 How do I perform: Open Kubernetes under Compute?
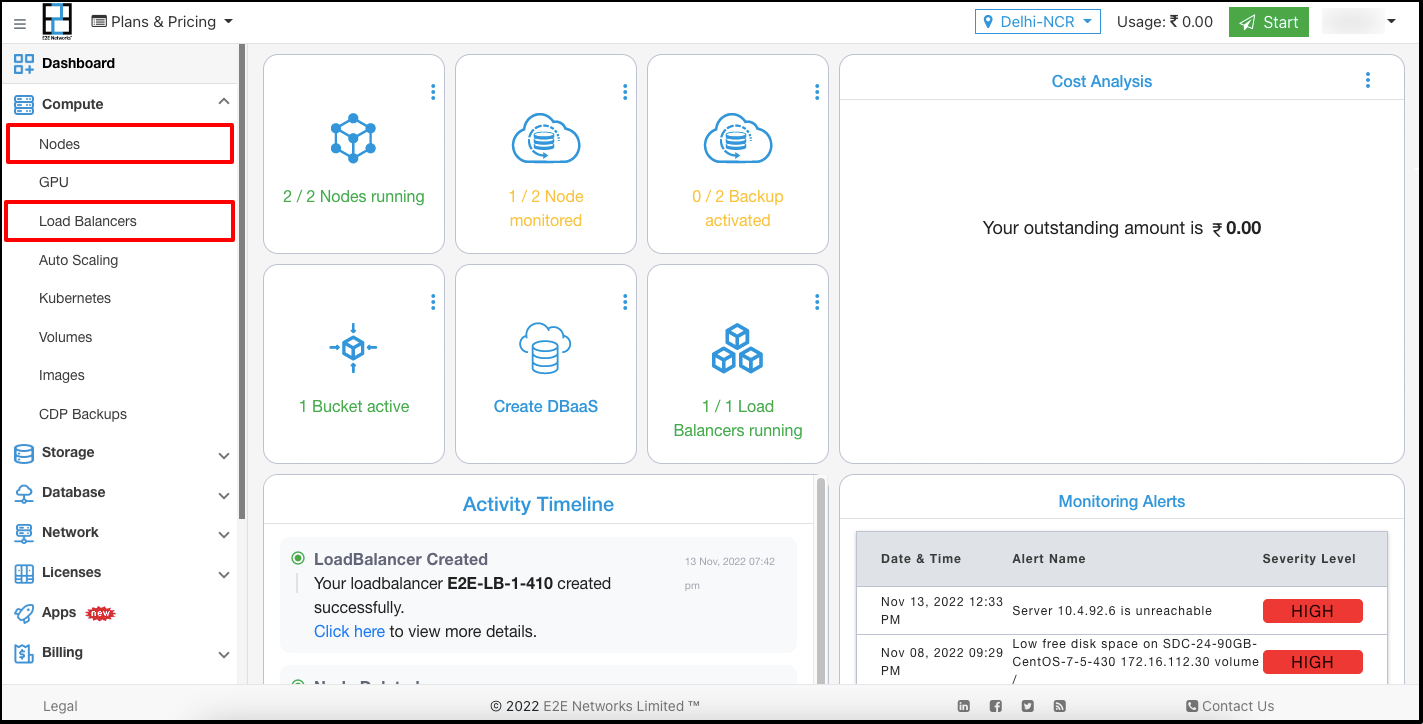(x=75, y=298)
